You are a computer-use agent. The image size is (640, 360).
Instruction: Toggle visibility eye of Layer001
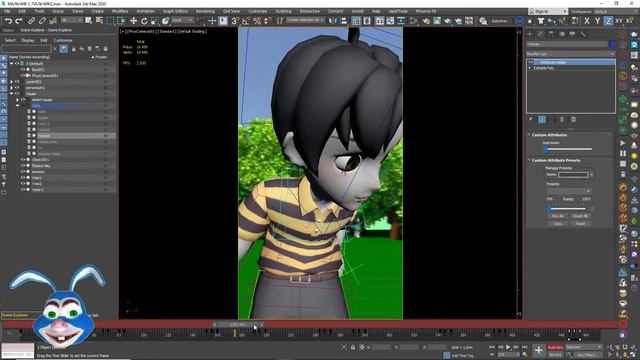(x=17, y=82)
